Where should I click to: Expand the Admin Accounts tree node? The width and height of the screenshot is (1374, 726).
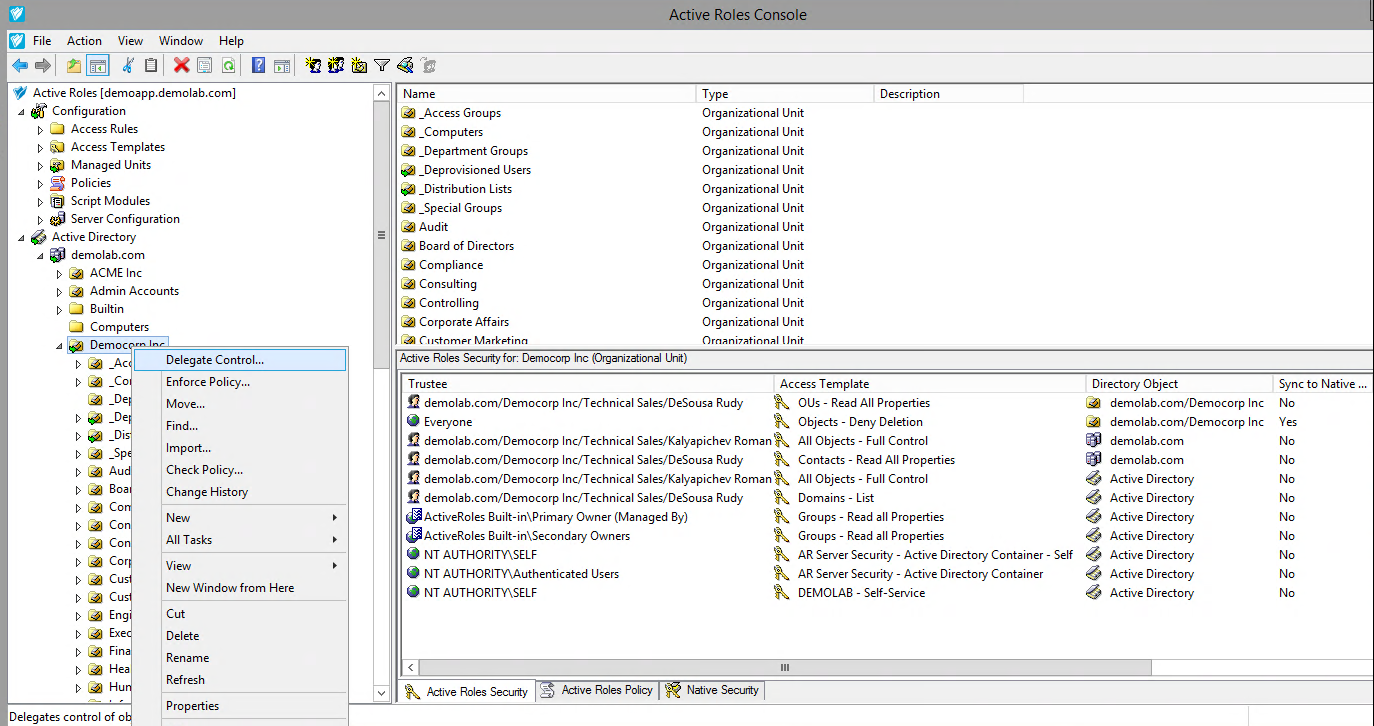click(x=59, y=291)
